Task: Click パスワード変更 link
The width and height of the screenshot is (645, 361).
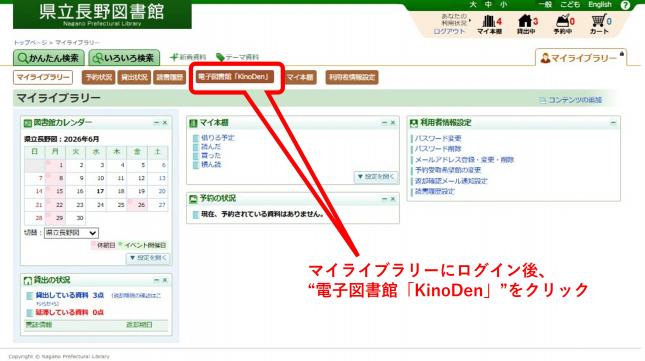Action: [x=438, y=139]
